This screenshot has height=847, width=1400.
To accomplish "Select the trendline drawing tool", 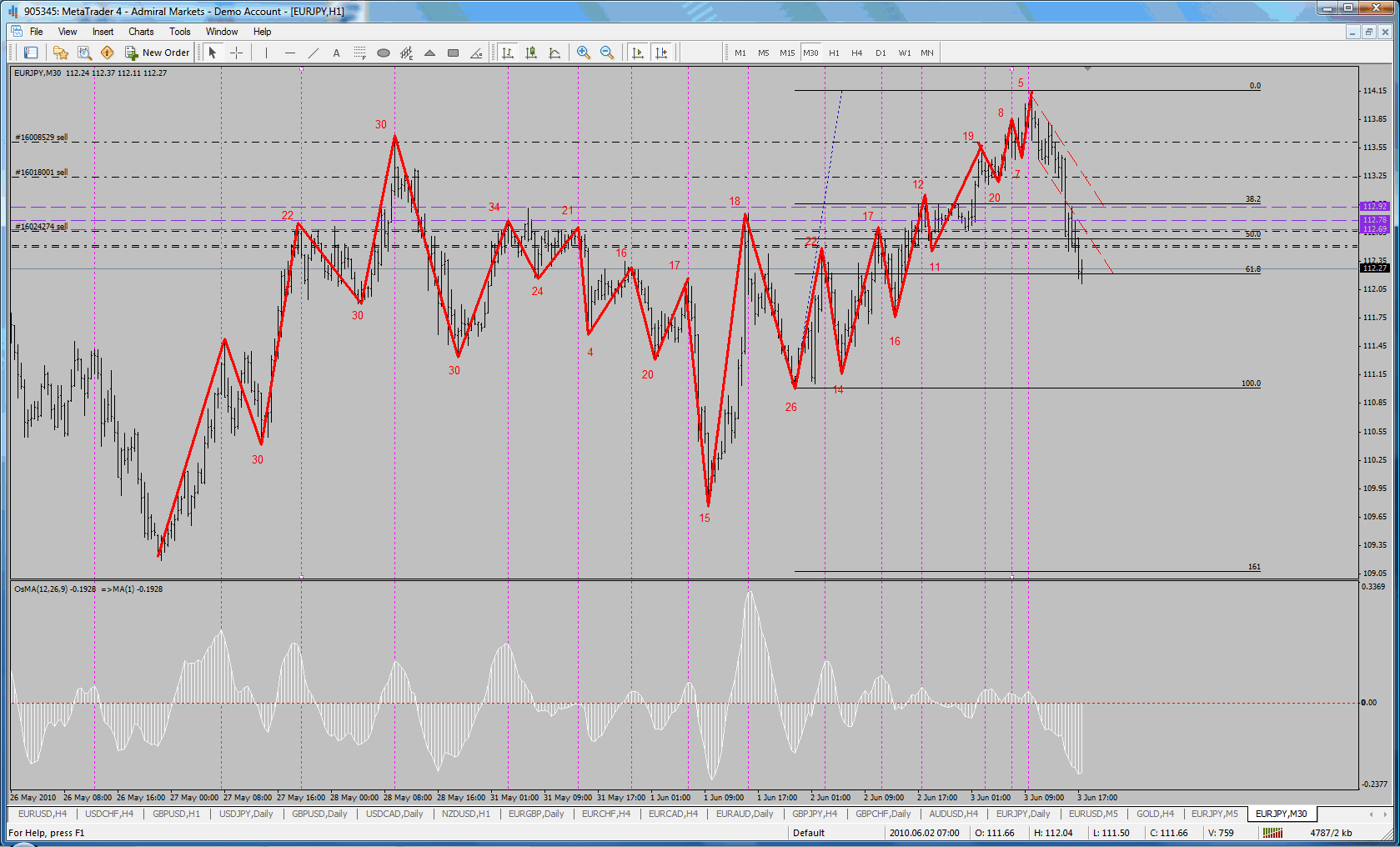I will coord(313,53).
